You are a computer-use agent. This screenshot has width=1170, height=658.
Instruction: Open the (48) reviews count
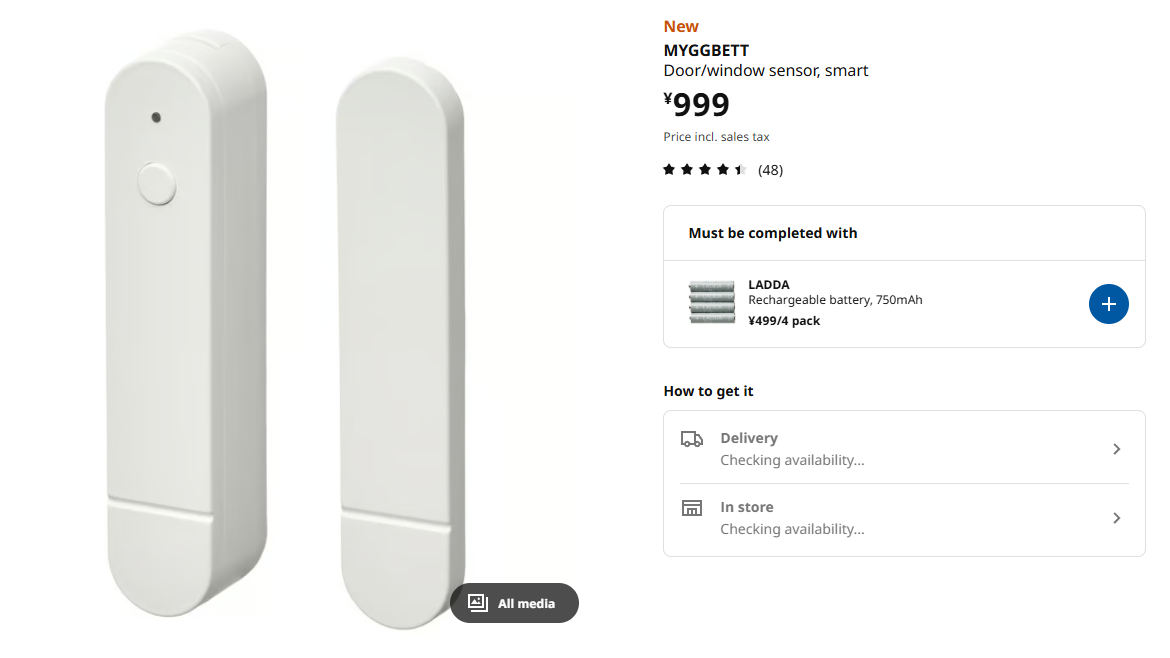click(x=770, y=170)
